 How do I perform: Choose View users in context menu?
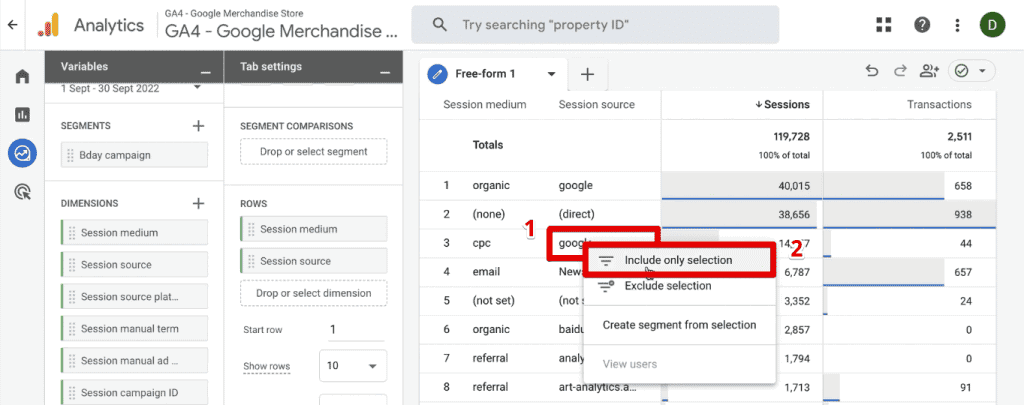tap(679, 364)
